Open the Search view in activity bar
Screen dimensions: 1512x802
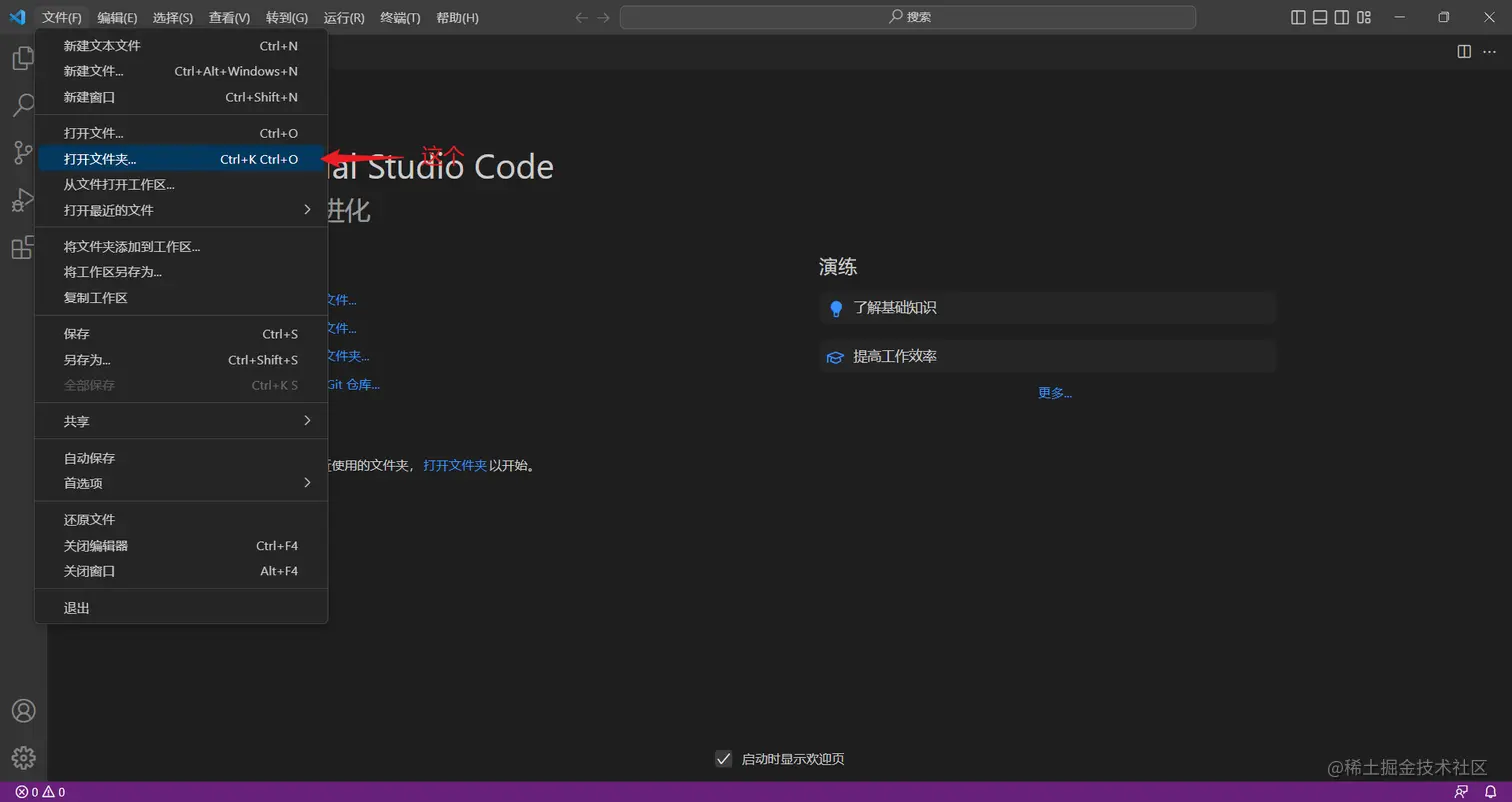tap(22, 105)
